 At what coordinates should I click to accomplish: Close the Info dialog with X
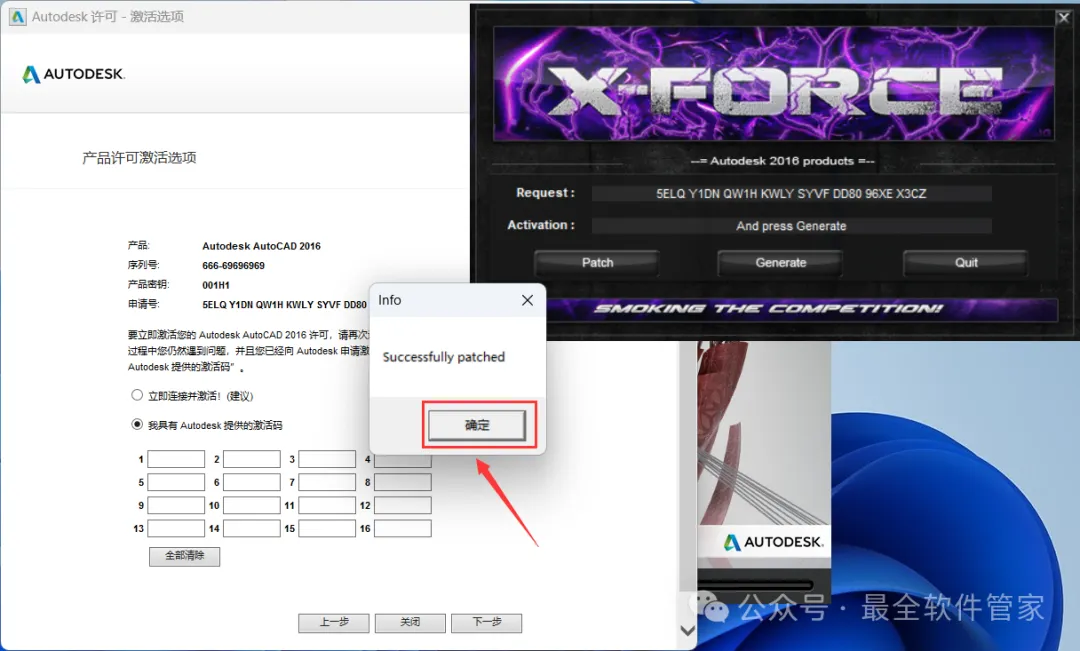pyautogui.click(x=527, y=300)
